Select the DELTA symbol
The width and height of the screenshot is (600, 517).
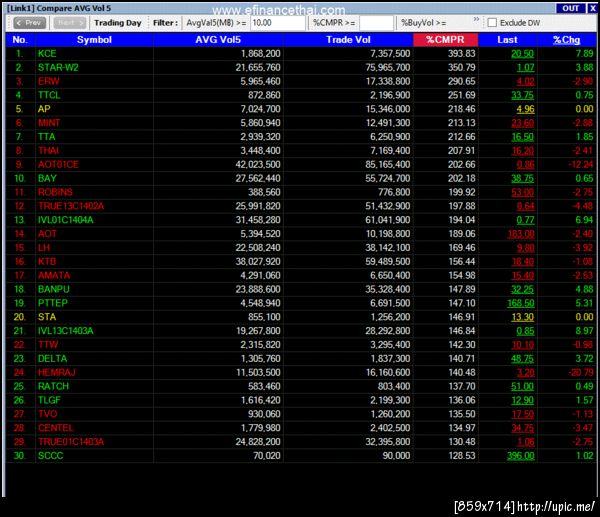point(52,359)
